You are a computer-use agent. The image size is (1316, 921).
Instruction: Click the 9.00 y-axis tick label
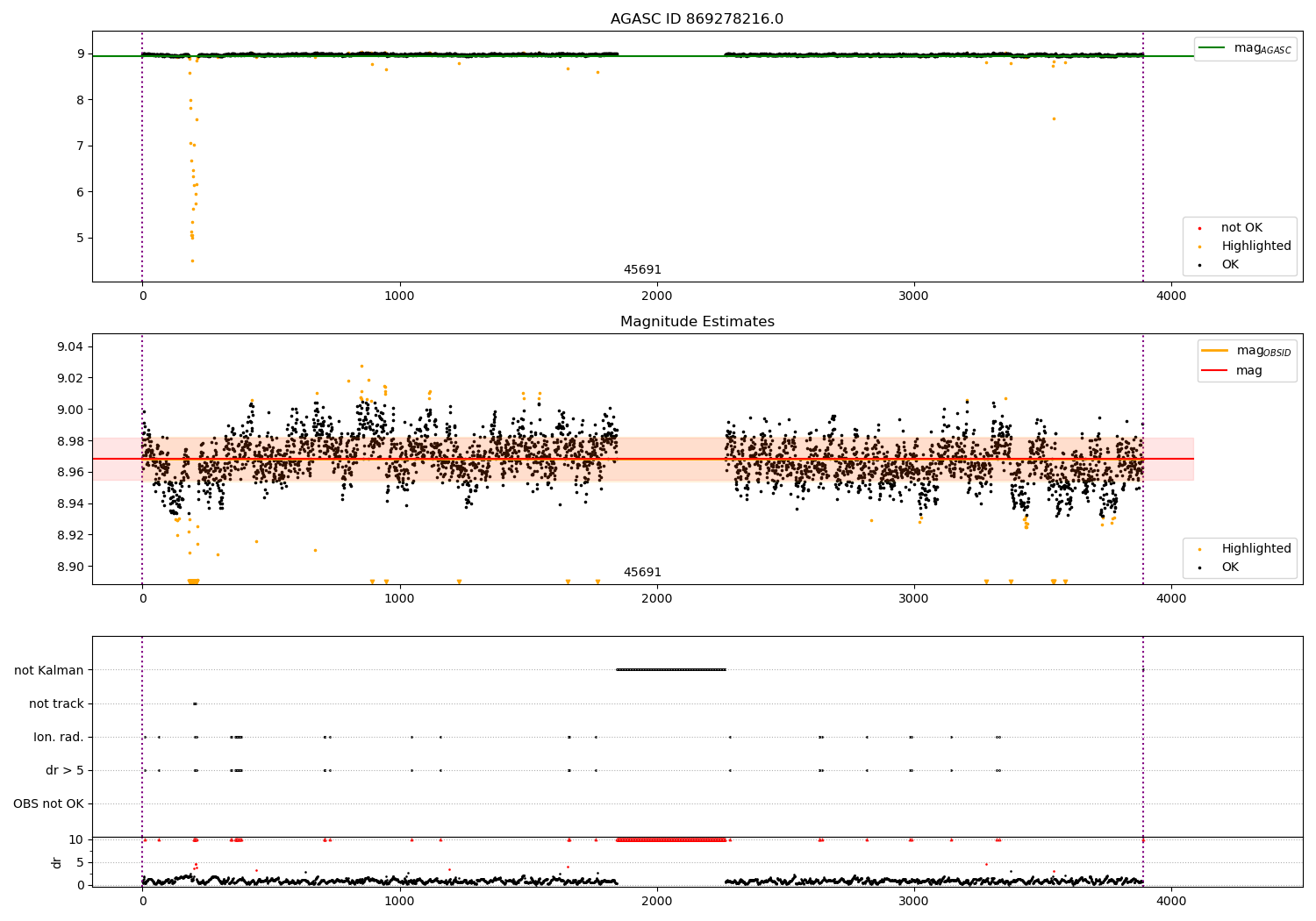(x=70, y=410)
